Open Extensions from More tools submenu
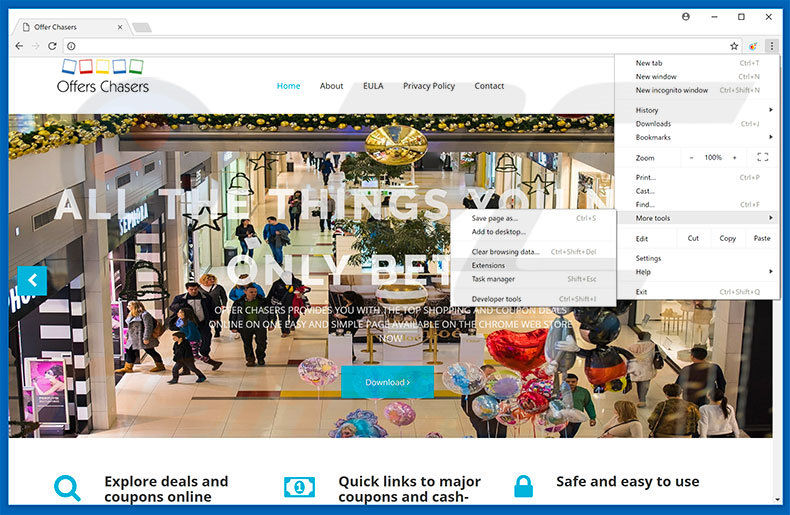The height and width of the screenshot is (515, 790). [x=533, y=265]
